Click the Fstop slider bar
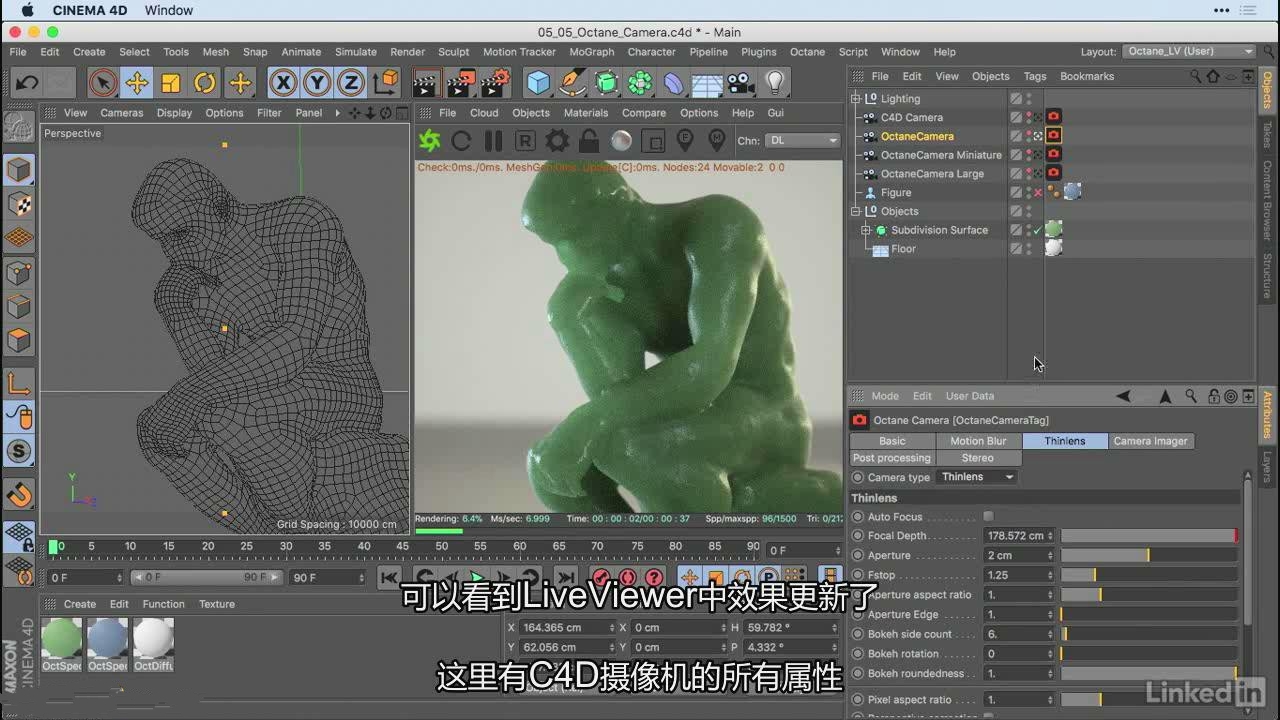 (1148, 575)
